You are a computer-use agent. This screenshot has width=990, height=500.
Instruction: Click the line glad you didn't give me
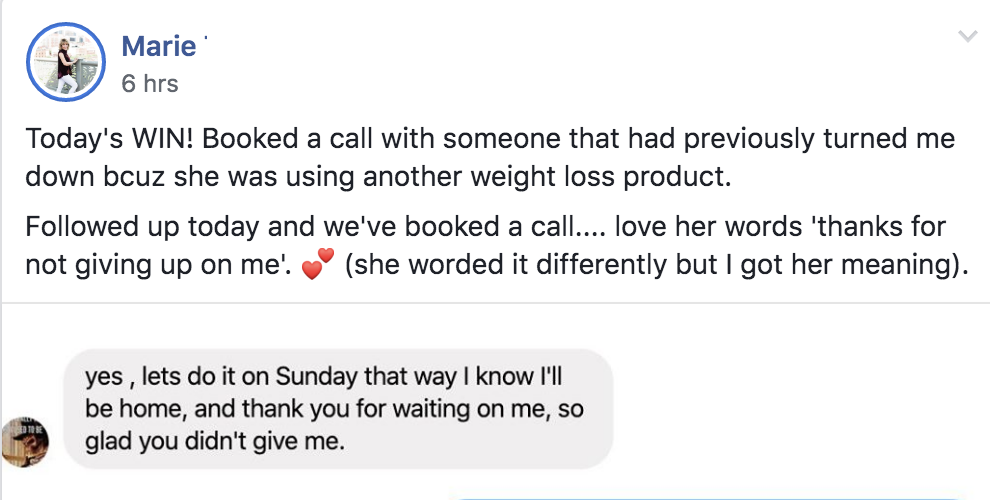click(215, 442)
